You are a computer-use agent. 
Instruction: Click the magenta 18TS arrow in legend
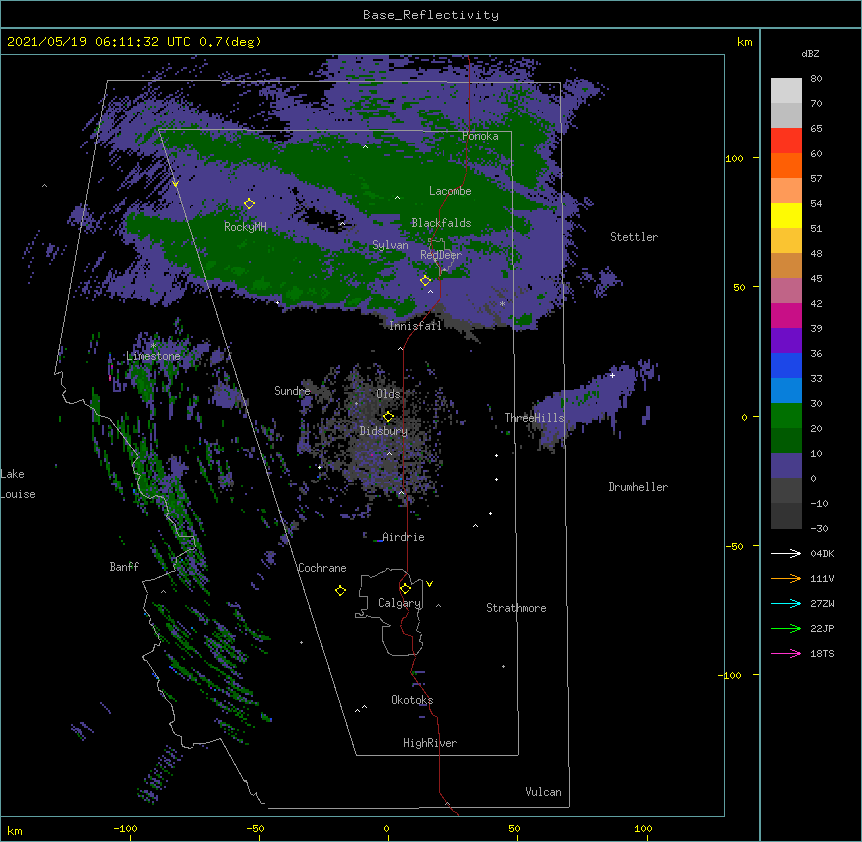pyautogui.click(x=786, y=653)
